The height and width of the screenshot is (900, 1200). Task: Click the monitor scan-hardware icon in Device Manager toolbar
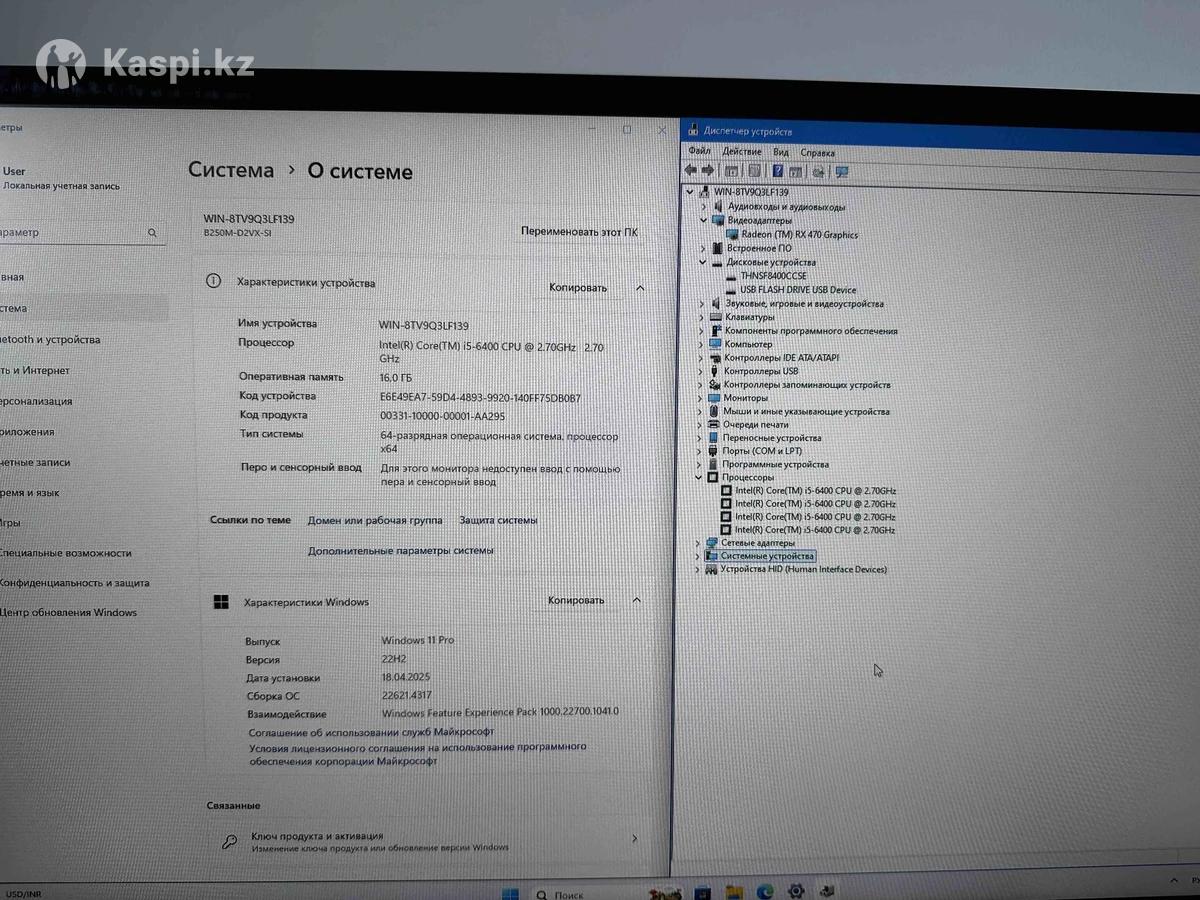[841, 172]
